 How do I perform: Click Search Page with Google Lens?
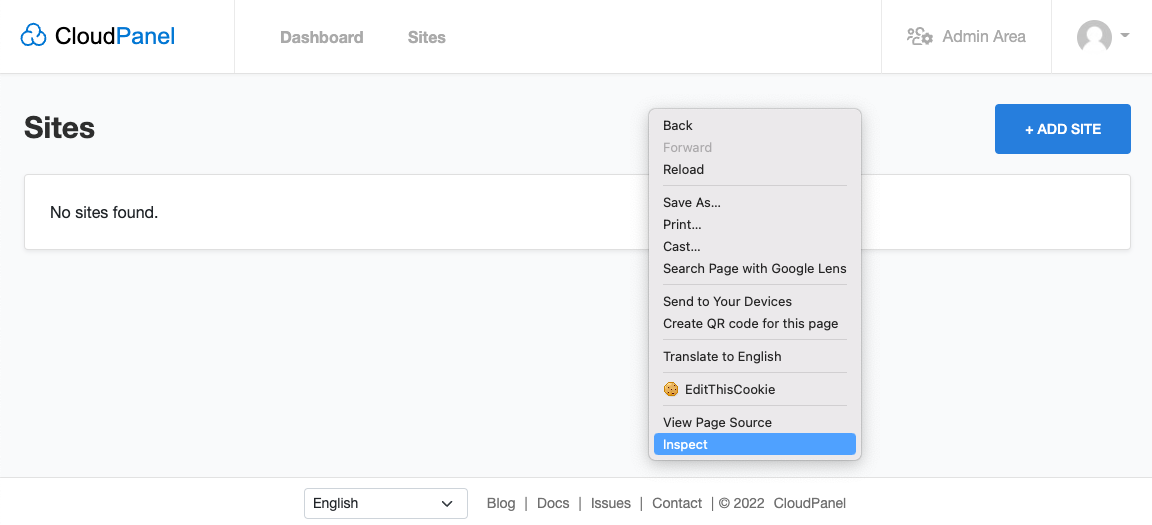point(754,268)
